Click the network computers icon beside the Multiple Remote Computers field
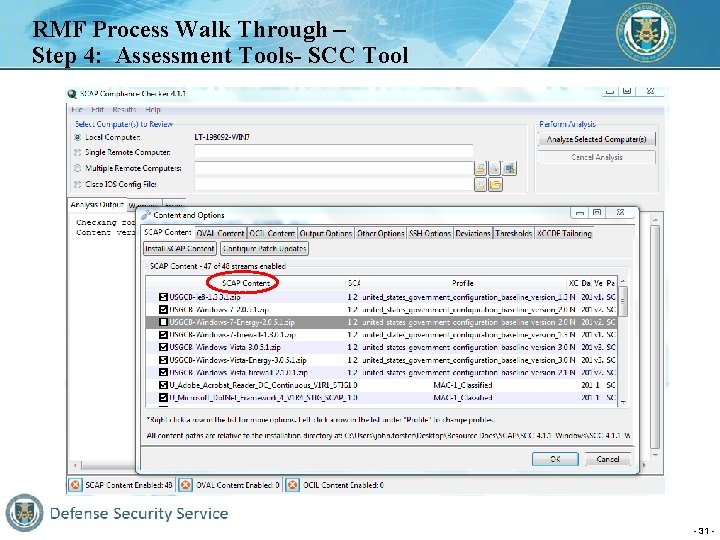The width and height of the screenshot is (720, 540). click(x=509, y=169)
